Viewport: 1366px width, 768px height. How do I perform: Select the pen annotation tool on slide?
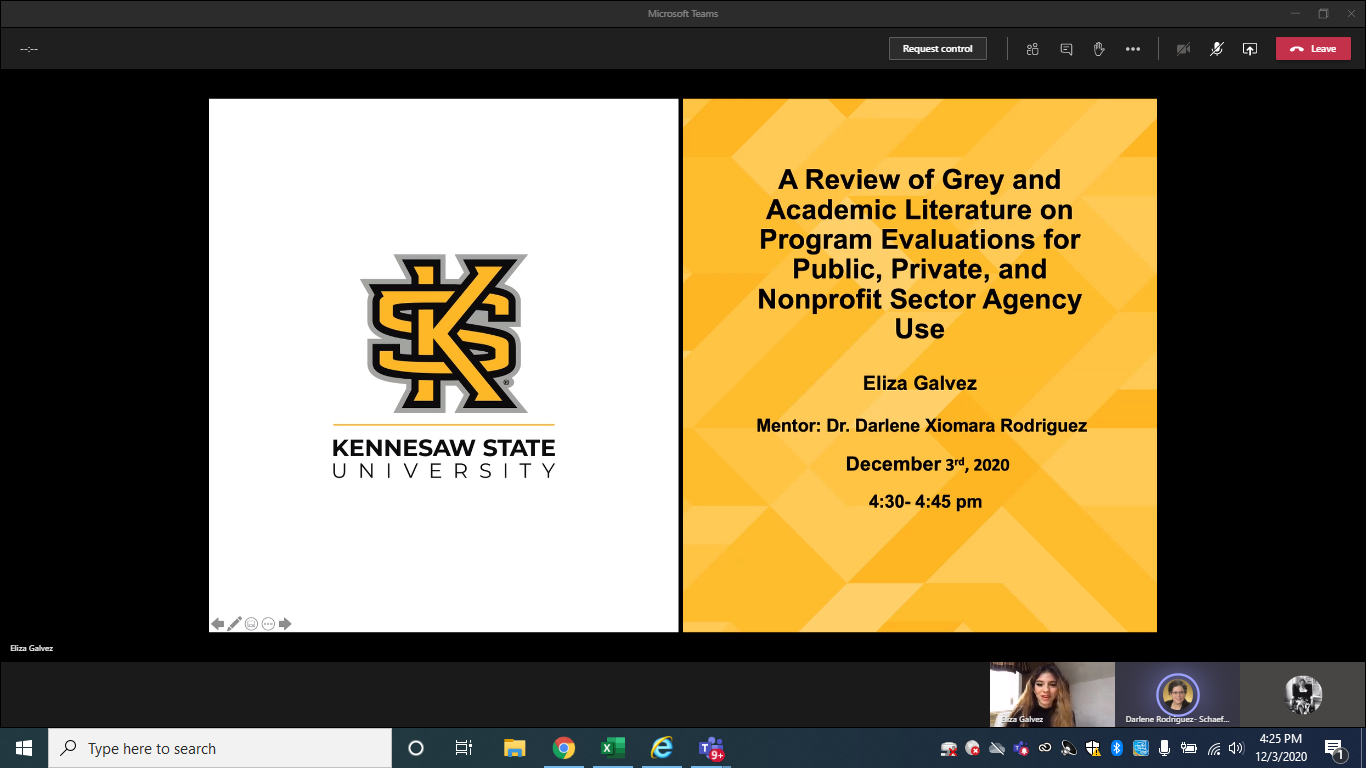tap(234, 624)
